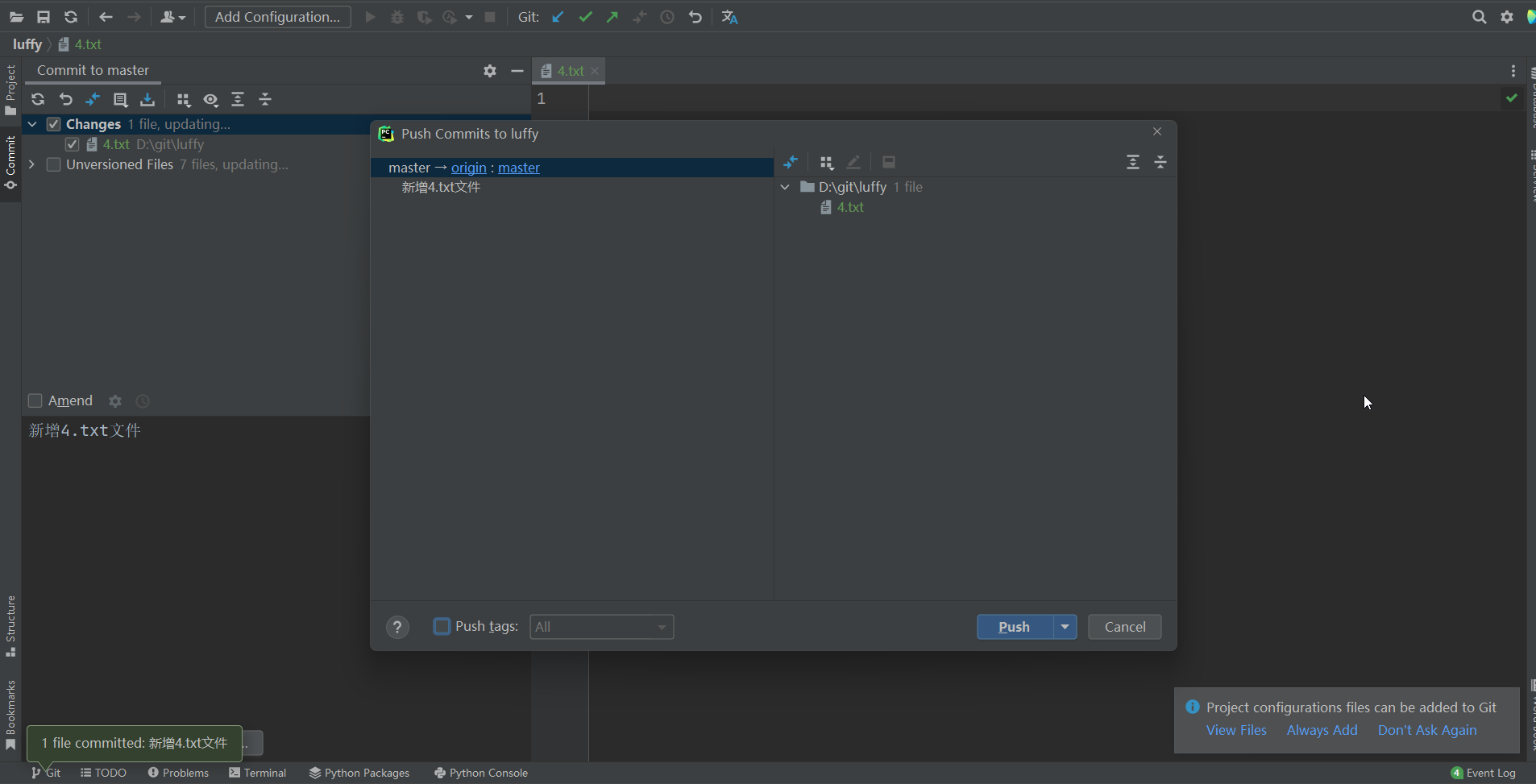Open Search Everywhere magnifier icon
The image size is (1536, 784).
pyautogui.click(x=1480, y=17)
